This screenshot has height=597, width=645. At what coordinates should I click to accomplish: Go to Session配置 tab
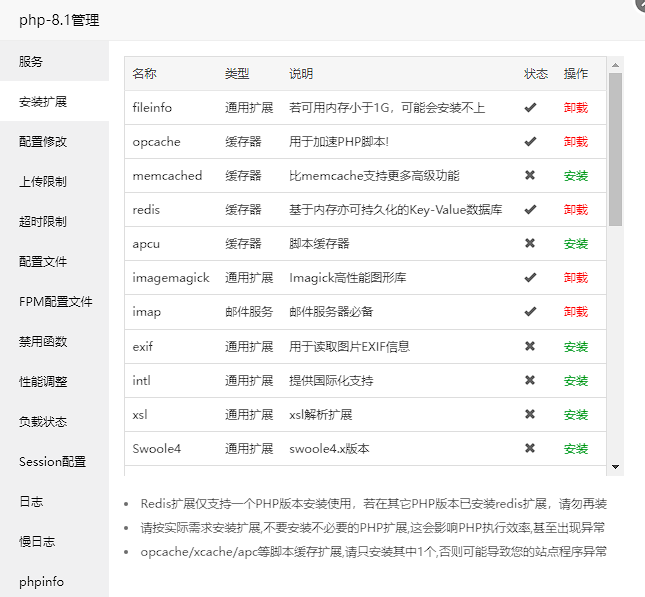click(x=52, y=461)
